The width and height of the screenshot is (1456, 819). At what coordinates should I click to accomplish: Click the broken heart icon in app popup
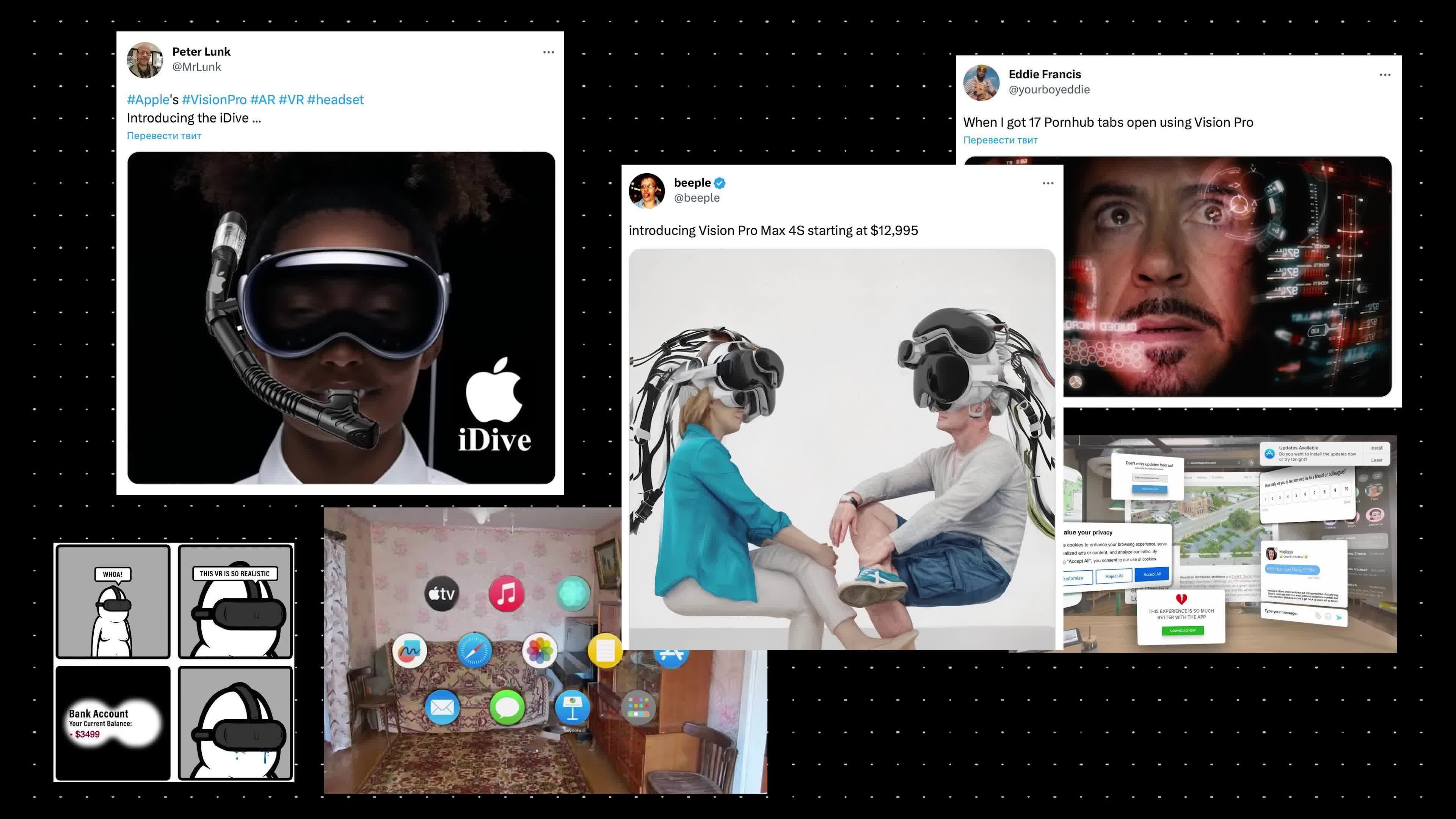click(x=1182, y=599)
